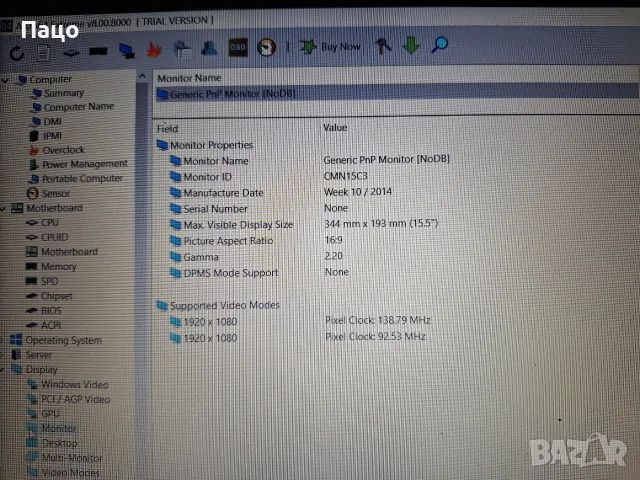640x480 pixels.
Task: Expand the Operating System tree node
Action: tap(2, 340)
